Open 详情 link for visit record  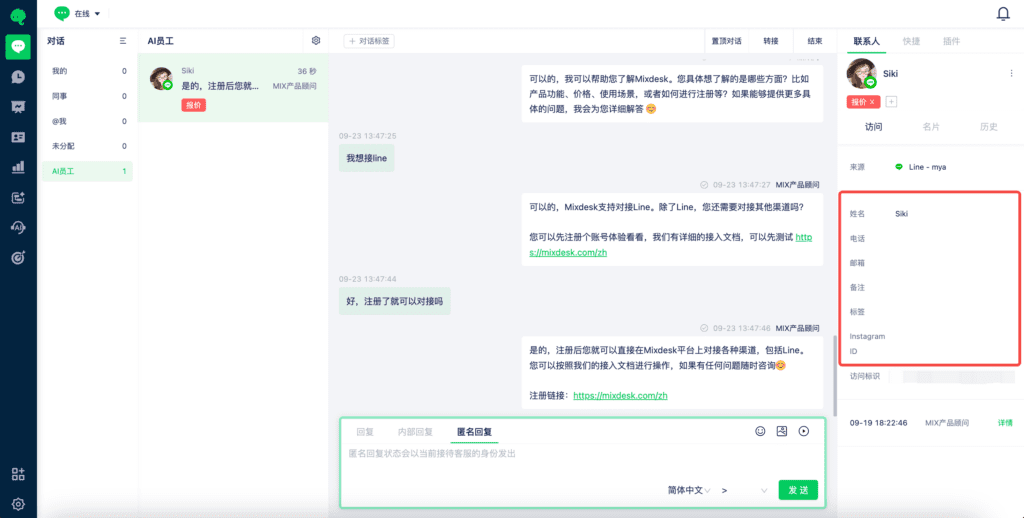[1004, 423]
